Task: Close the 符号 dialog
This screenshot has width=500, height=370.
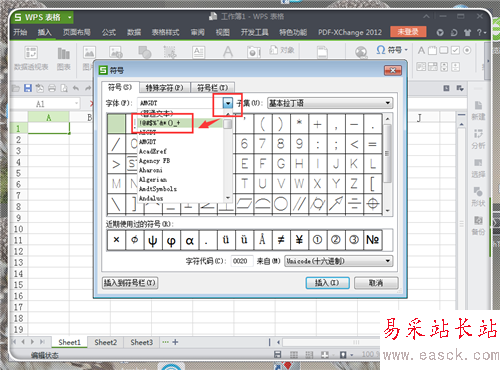Action: pyautogui.click(x=393, y=70)
